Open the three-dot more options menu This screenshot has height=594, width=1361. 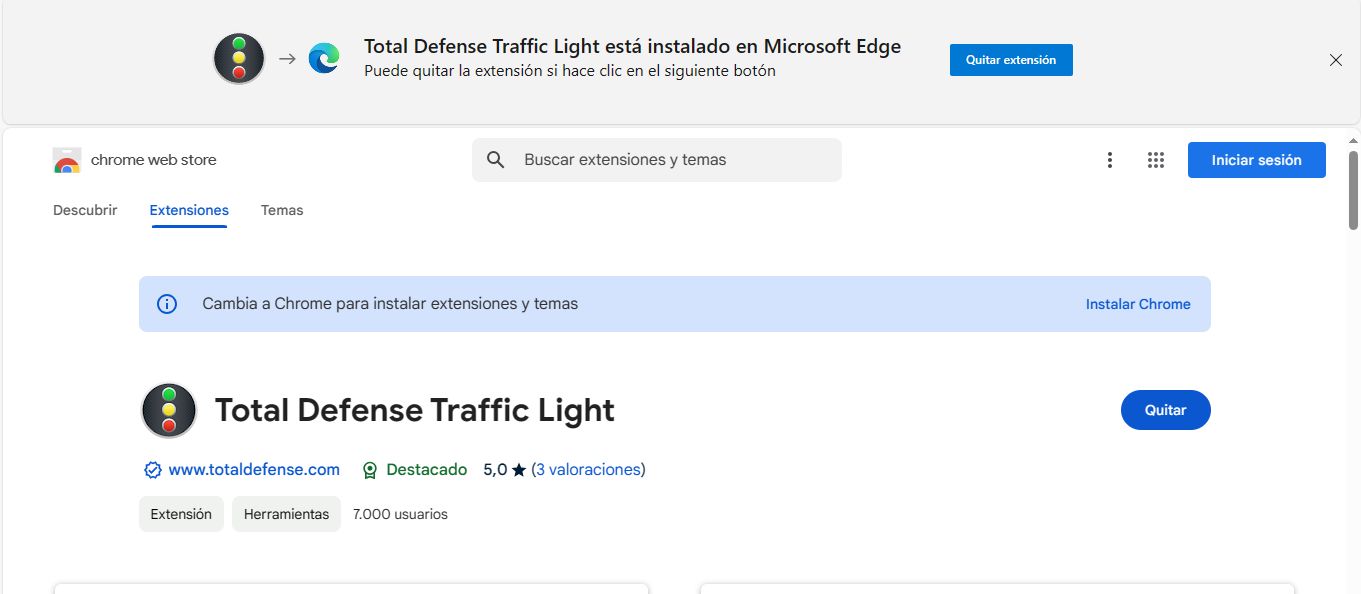[1109, 160]
